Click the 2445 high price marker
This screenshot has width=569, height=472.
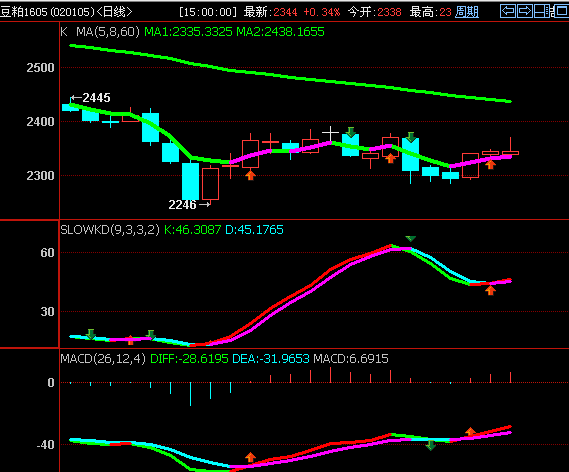(x=90, y=98)
